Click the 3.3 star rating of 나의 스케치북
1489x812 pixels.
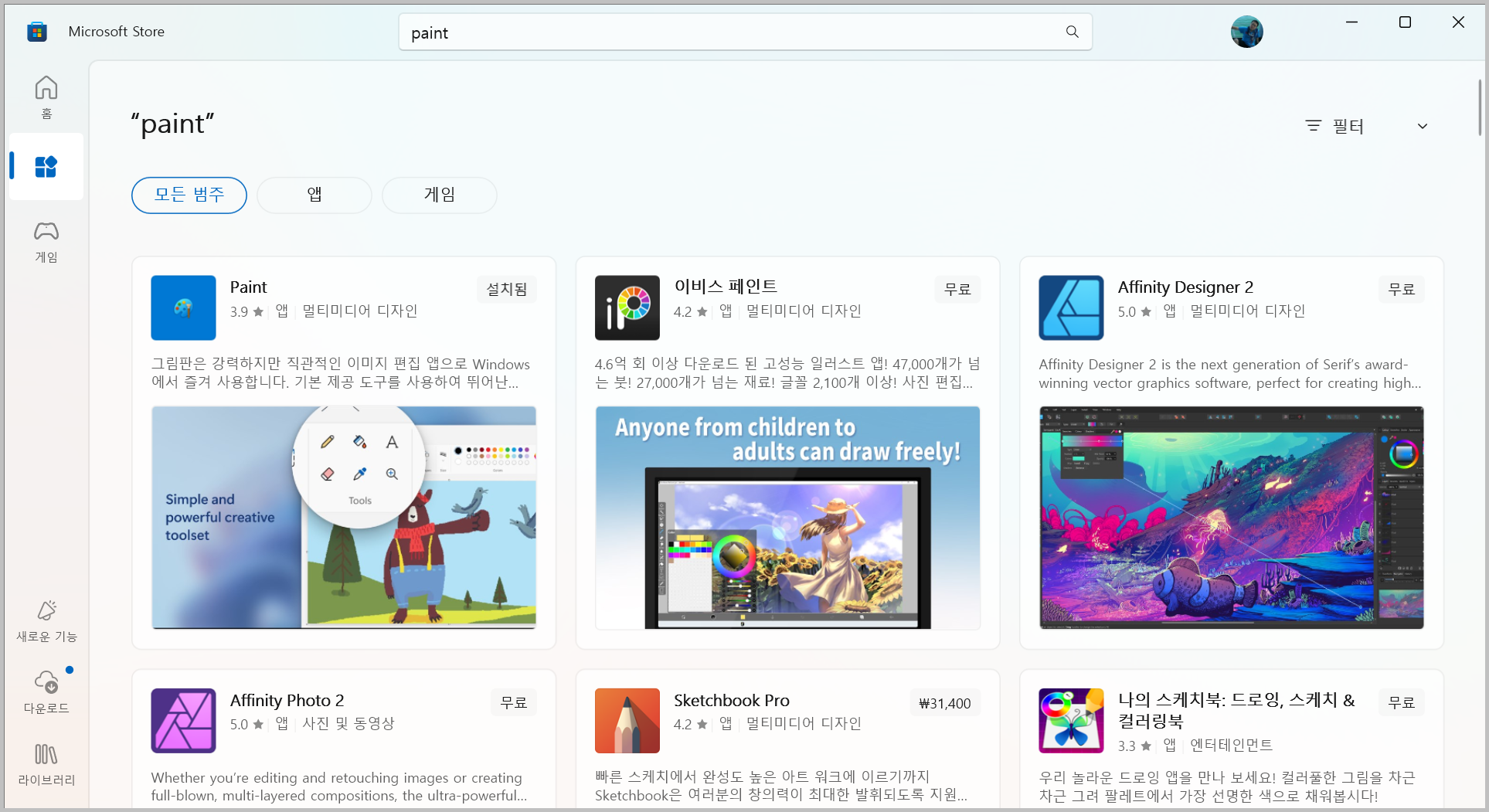tap(1134, 746)
